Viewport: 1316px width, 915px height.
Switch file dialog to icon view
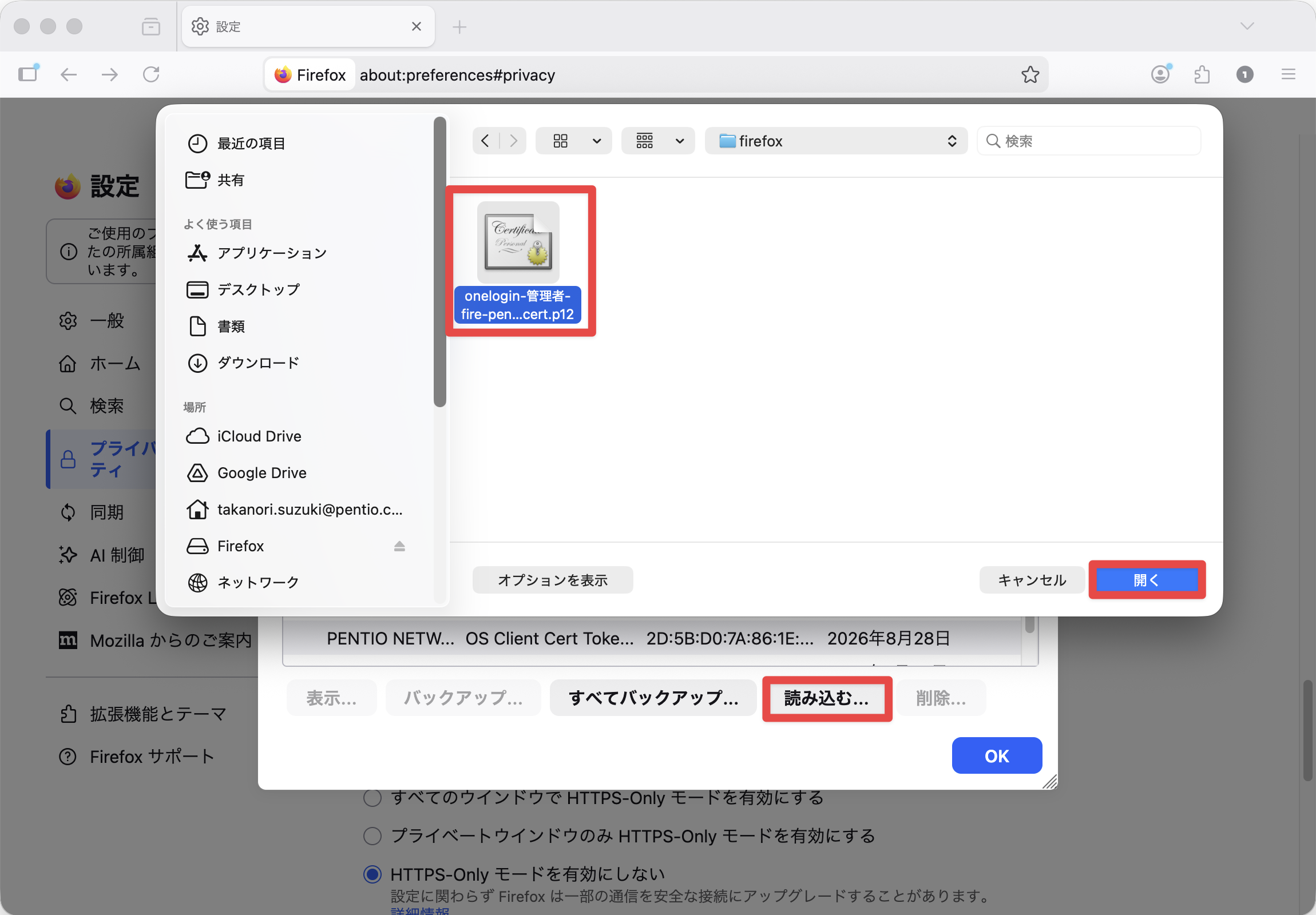[561, 141]
